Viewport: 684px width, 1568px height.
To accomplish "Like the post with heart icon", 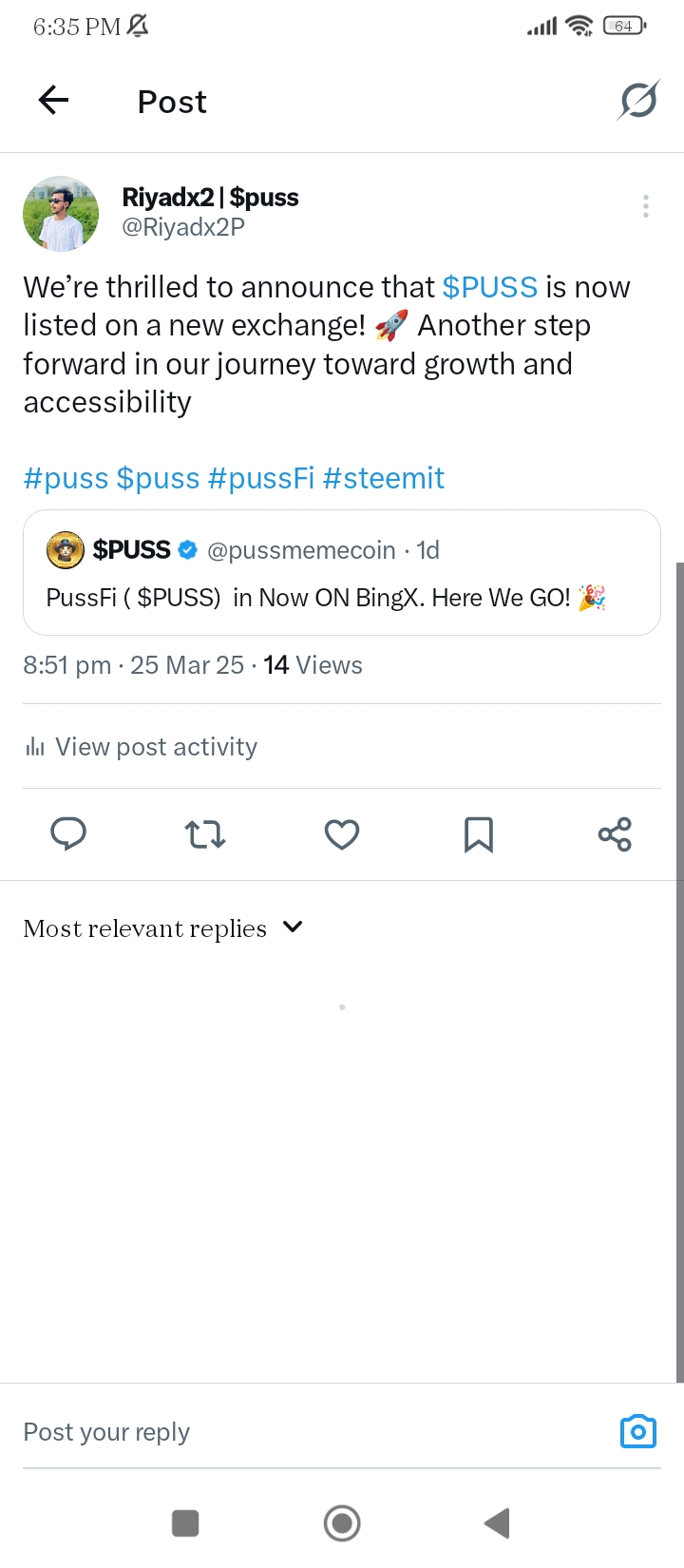I will pos(342,834).
